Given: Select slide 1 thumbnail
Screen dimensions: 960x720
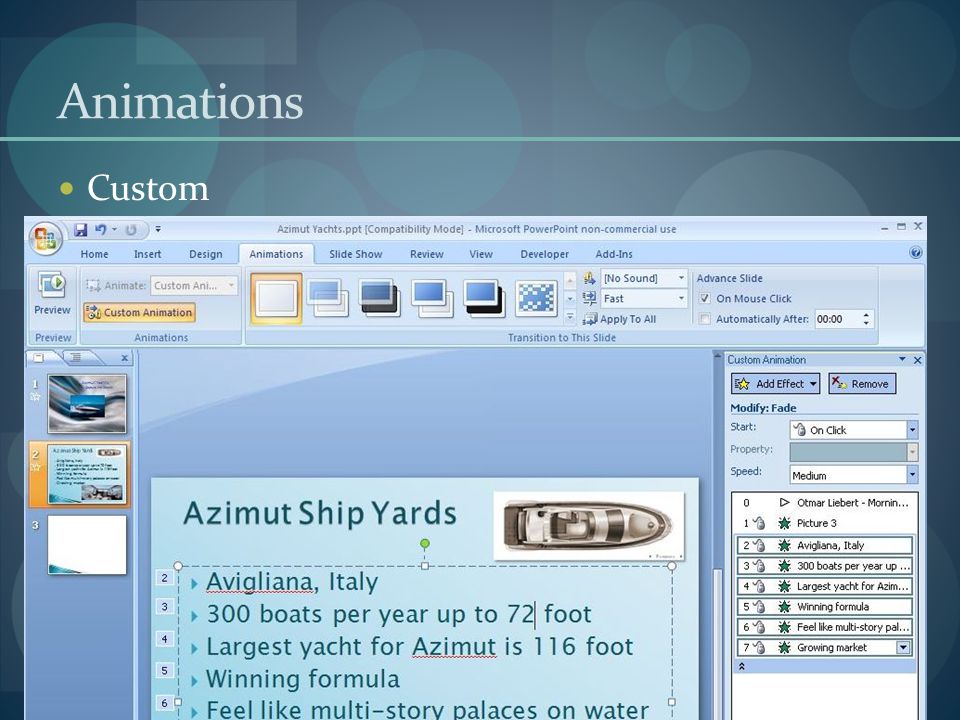Looking at the screenshot, I should [x=87, y=403].
